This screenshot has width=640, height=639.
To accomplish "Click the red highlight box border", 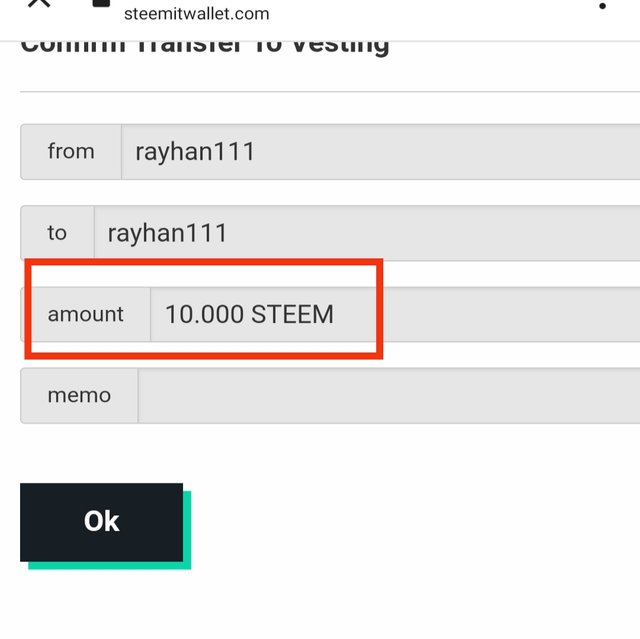I will pos(204,262).
